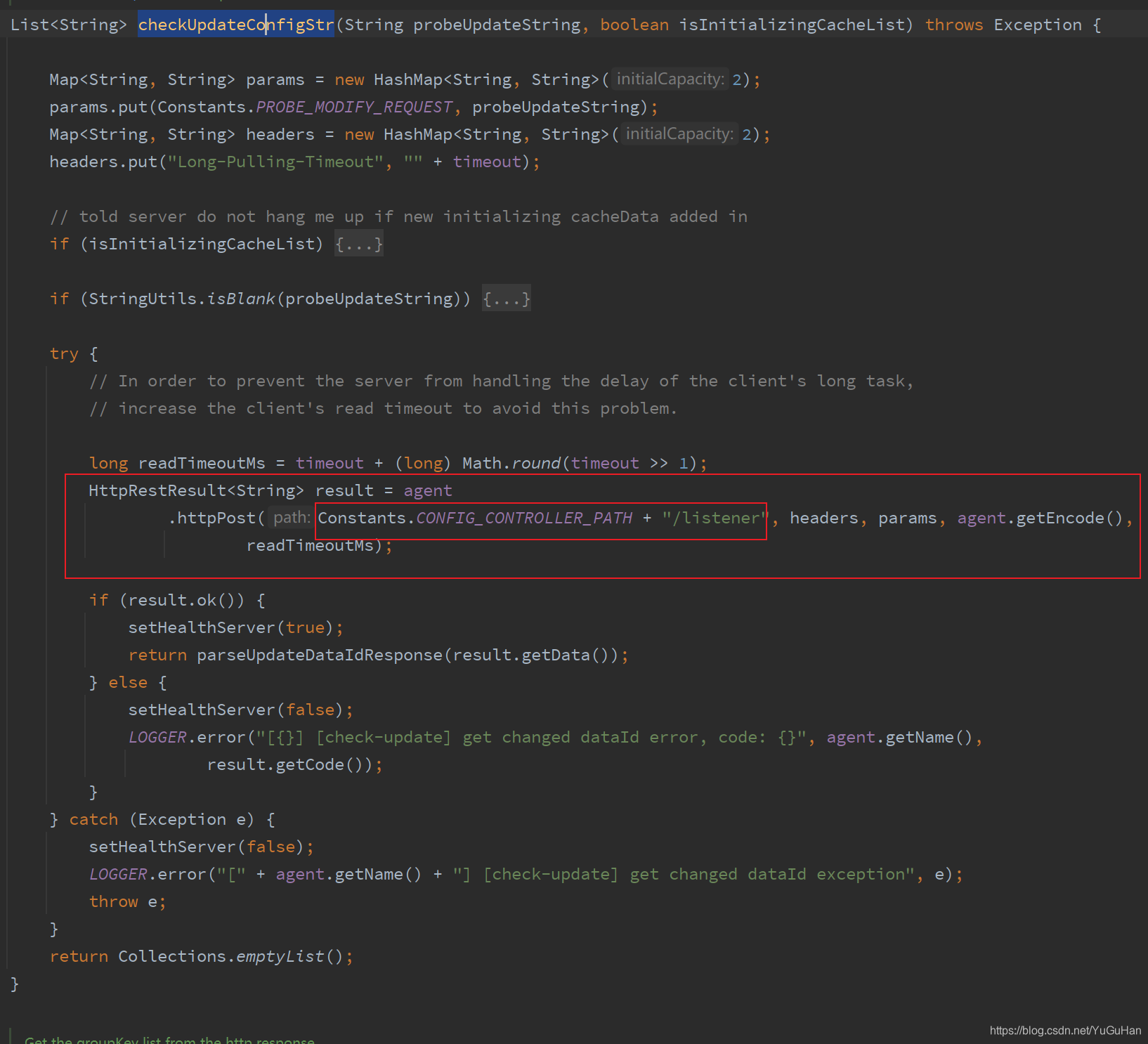
Task: Click the try keyword
Action: pos(64,353)
